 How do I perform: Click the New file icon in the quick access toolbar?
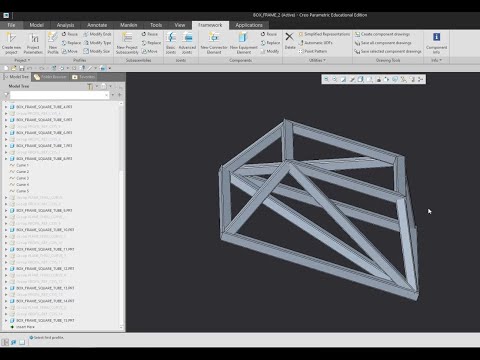click(x=6, y=68)
